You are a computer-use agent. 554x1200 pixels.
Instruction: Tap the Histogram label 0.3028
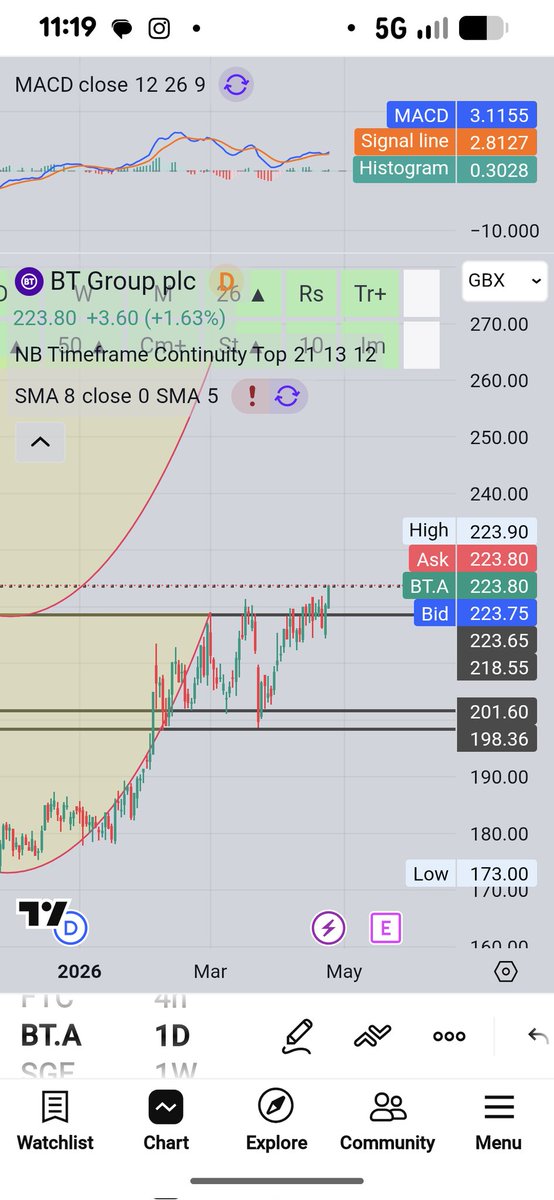click(x=444, y=169)
